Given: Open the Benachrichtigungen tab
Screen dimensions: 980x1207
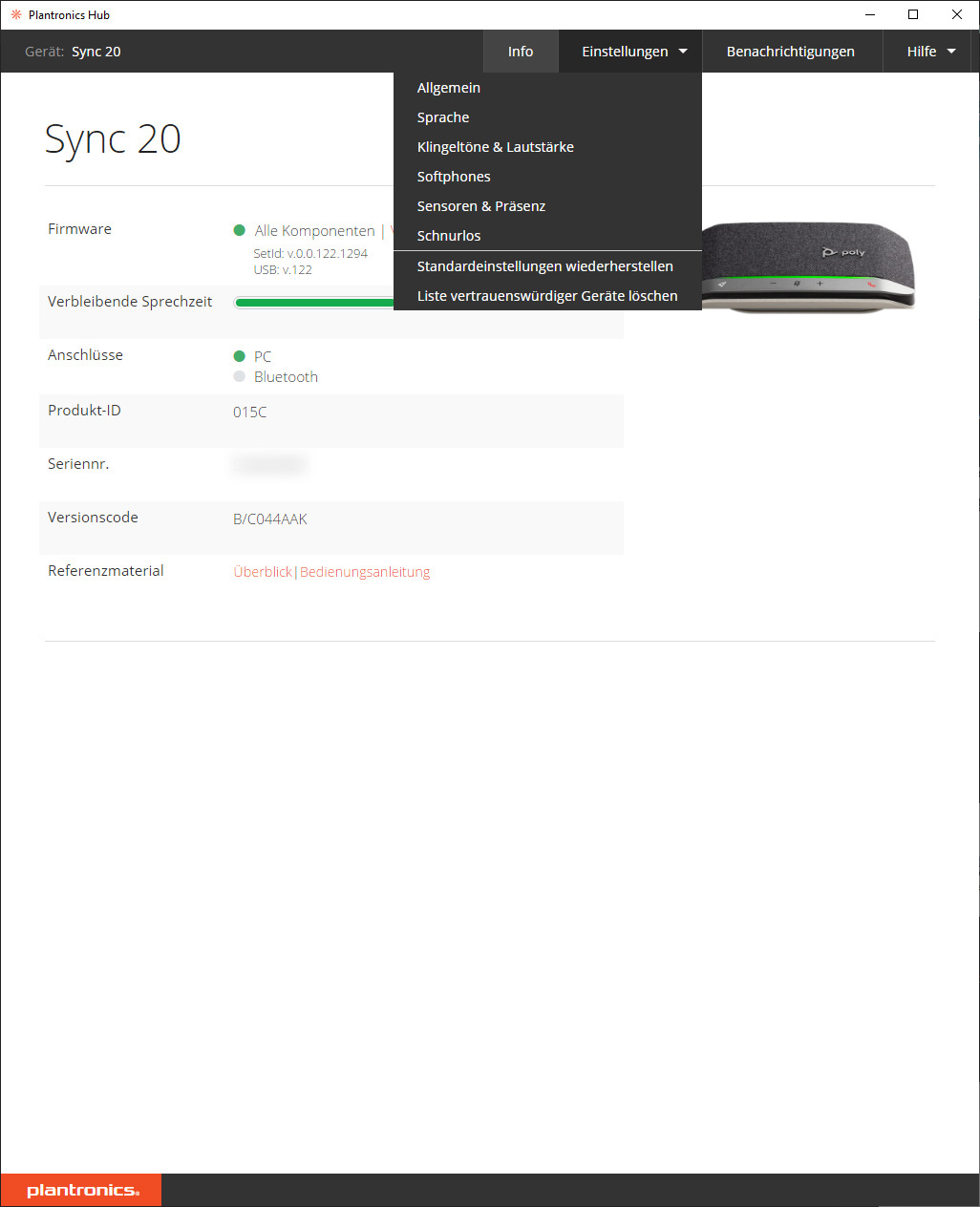Looking at the screenshot, I should click(791, 52).
